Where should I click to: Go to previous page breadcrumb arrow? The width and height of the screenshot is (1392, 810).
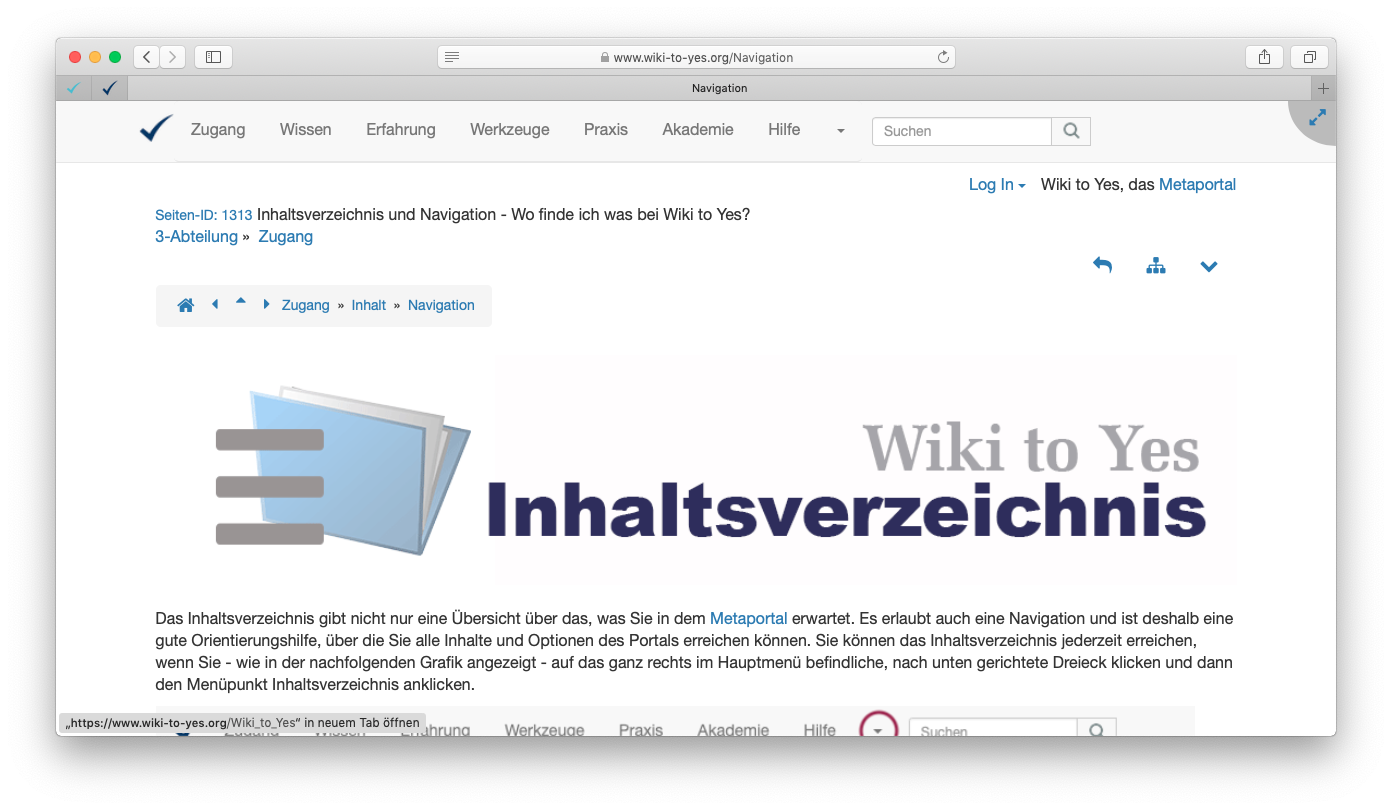click(x=215, y=305)
